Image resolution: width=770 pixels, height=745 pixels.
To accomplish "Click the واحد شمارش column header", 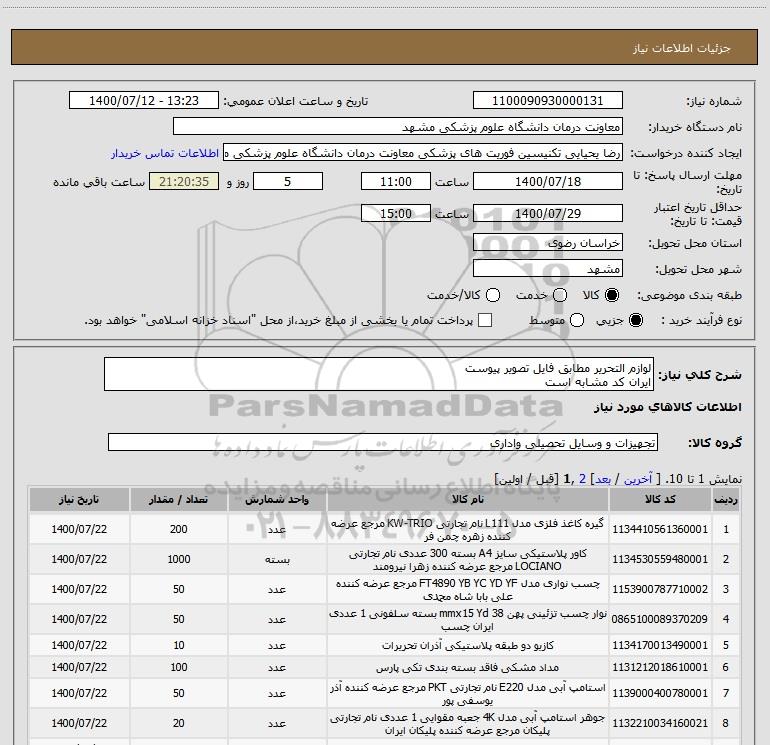I will [277, 499].
